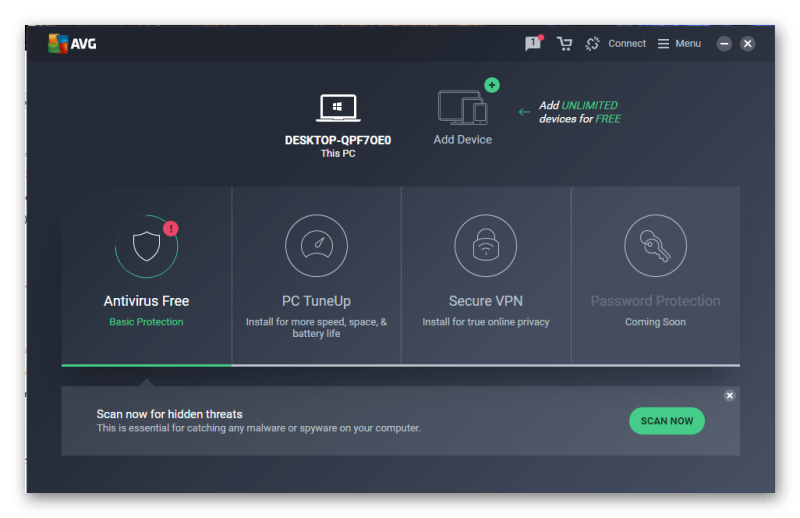Close the AVG window
Screen dimensions: 800x518
[x=748, y=44]
